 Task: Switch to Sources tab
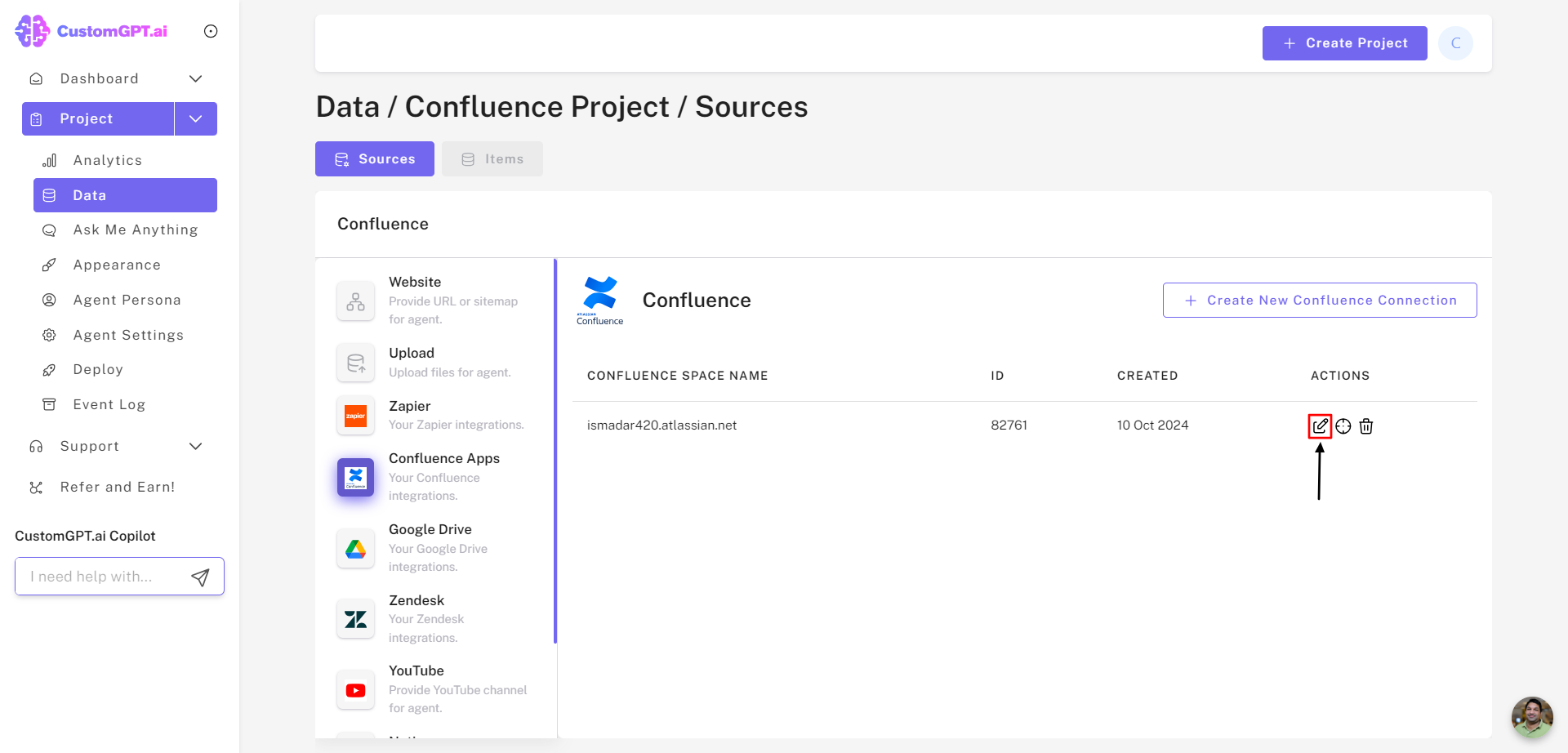[375, 159]
